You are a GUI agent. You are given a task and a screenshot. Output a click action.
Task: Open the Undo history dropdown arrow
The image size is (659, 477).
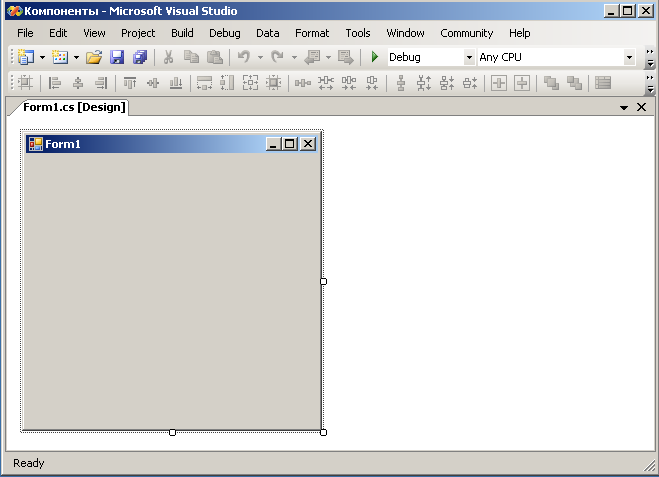click(260, 57)
